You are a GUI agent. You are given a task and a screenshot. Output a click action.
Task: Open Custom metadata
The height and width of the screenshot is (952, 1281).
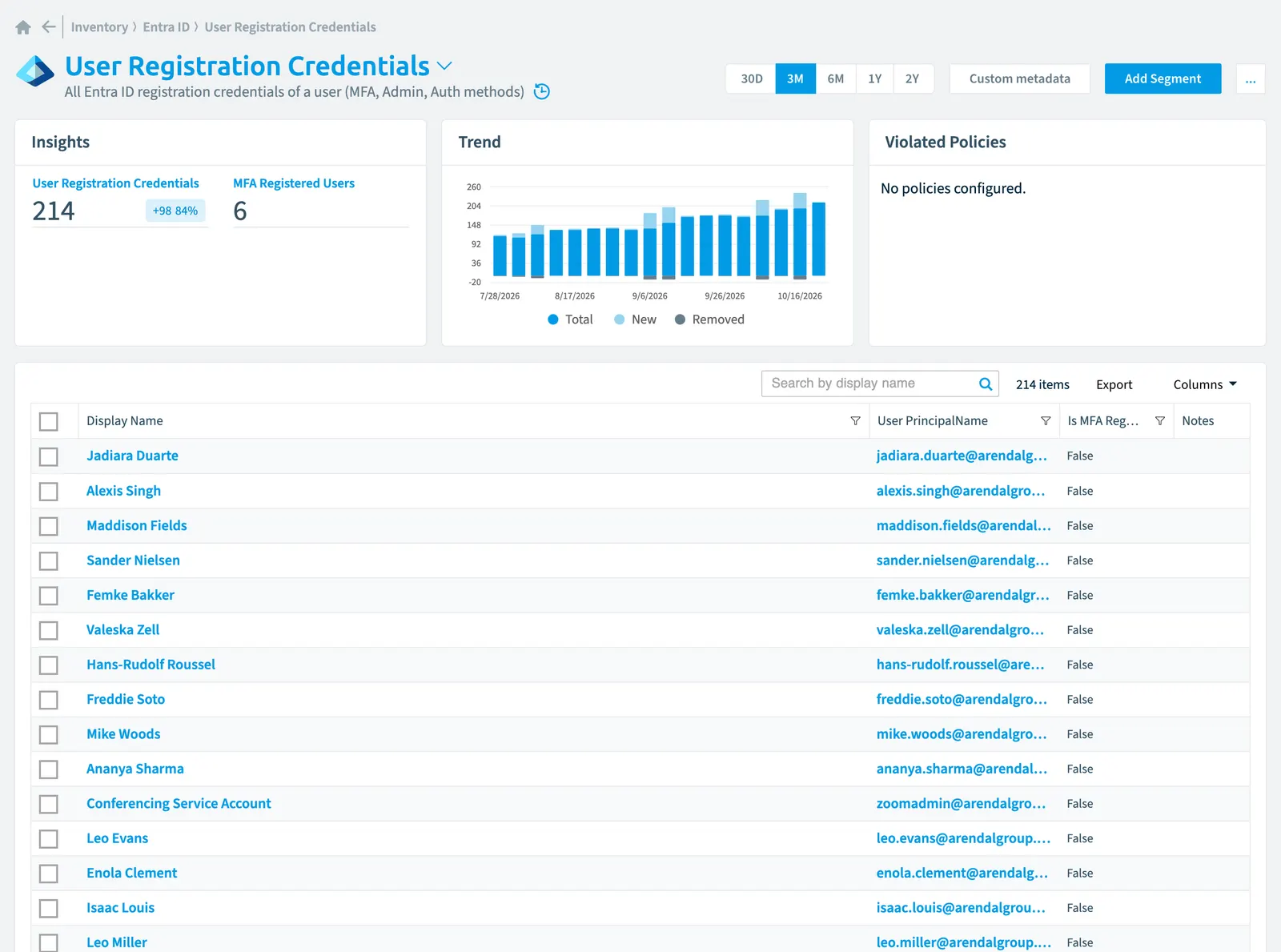pyautogui.click(x=1019, y=78)
